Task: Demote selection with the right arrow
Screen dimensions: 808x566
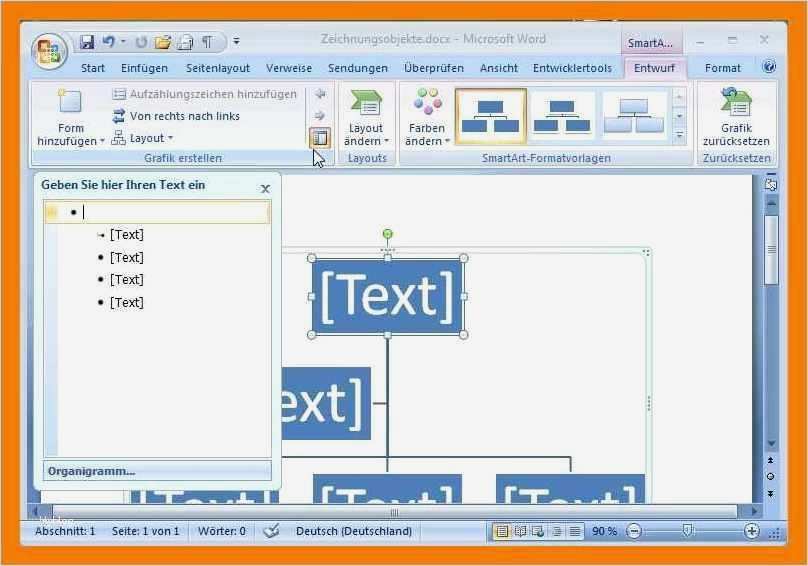Action: coord(320,115)
